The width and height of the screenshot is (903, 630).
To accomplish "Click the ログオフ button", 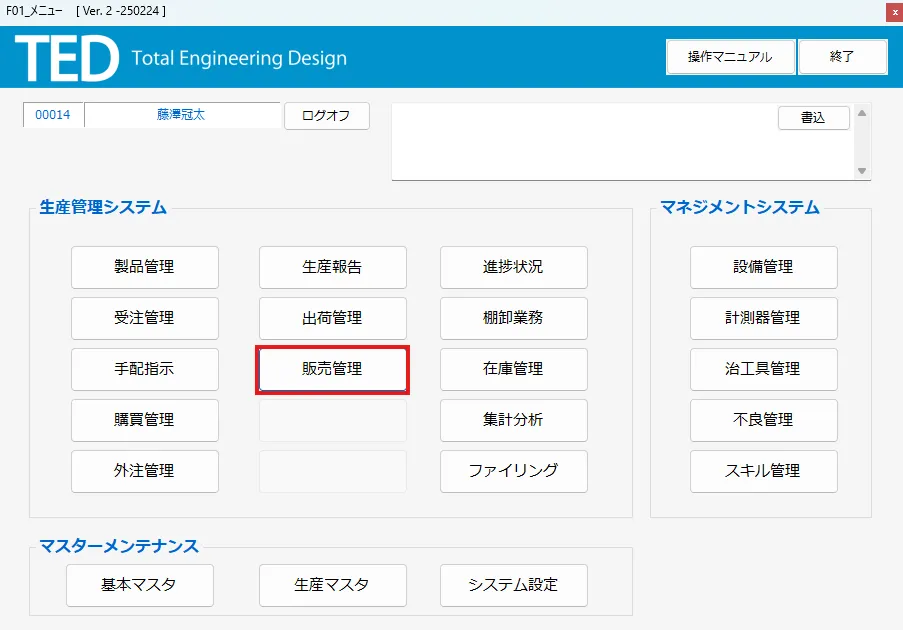I will pyautogui.click(x=327, y=116).
